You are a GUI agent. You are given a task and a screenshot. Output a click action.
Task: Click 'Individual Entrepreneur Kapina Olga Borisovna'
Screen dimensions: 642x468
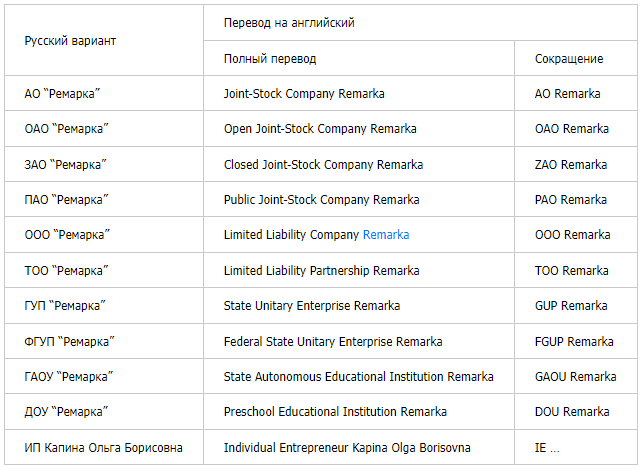(347, 448)
